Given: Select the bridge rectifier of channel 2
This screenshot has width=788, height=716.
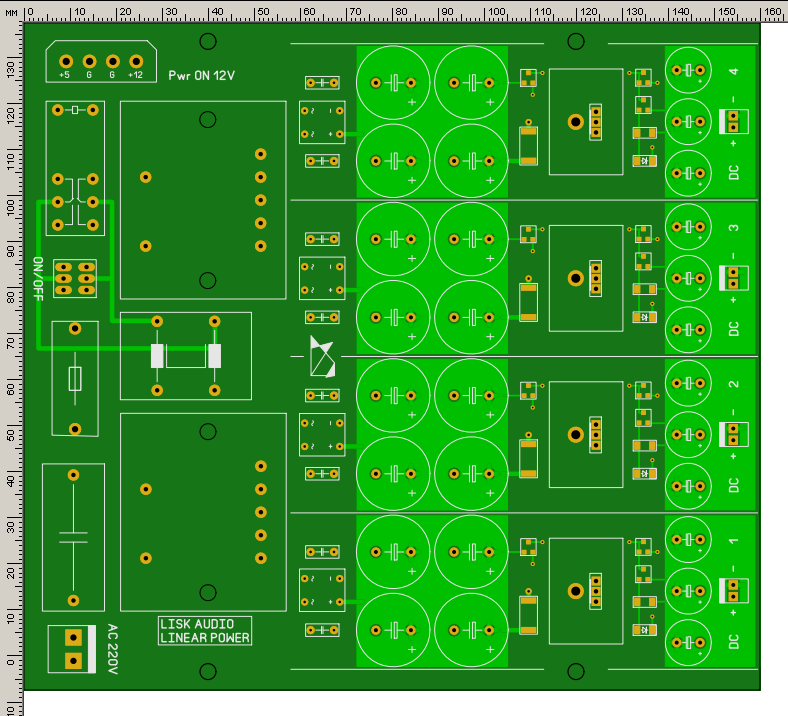Looking at the screenshot, I should [322, 435].
